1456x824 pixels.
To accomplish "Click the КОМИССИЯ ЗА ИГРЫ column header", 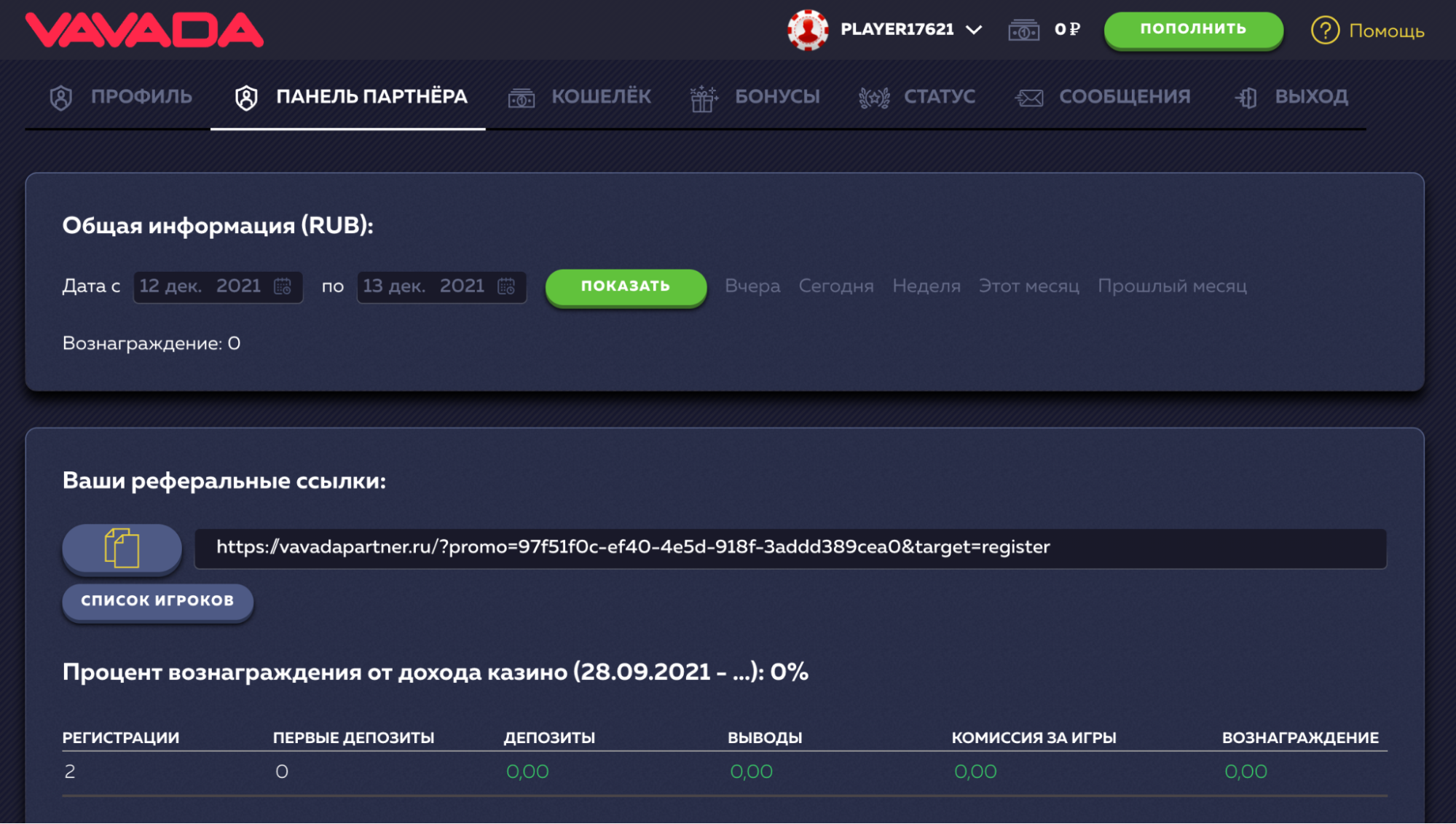I will pos(1034,737).
